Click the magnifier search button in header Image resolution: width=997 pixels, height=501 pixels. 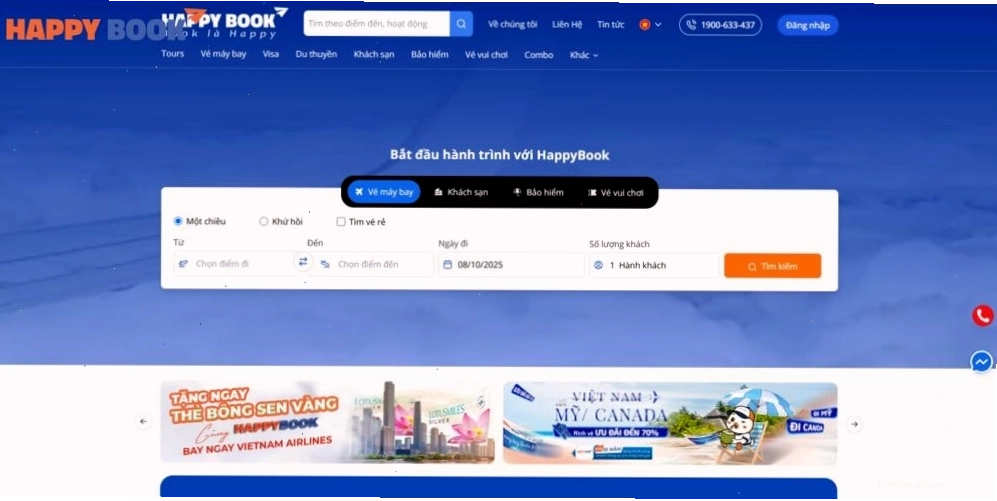point(461,24)
